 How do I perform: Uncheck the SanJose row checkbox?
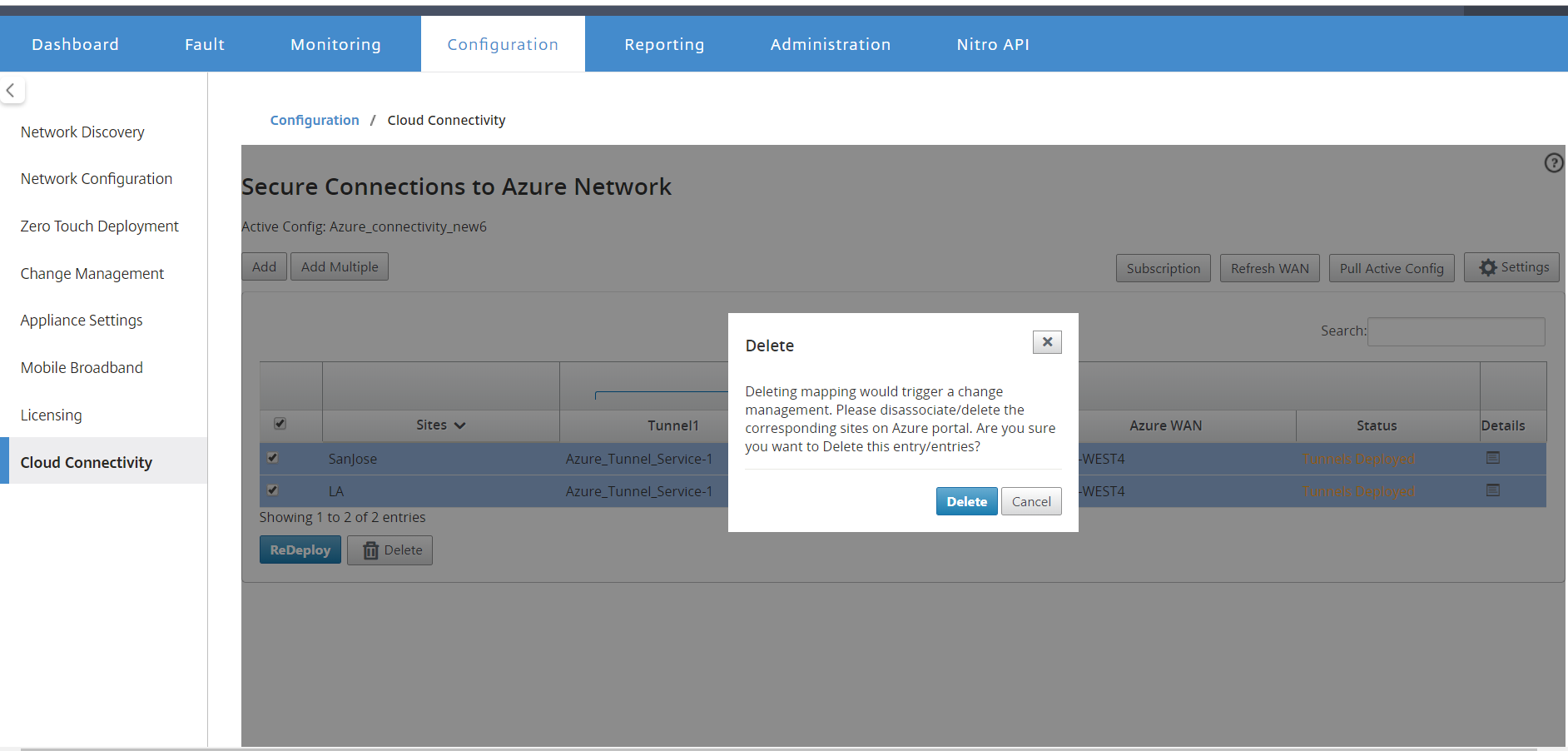pyautogui.click(x=273, y=458)
